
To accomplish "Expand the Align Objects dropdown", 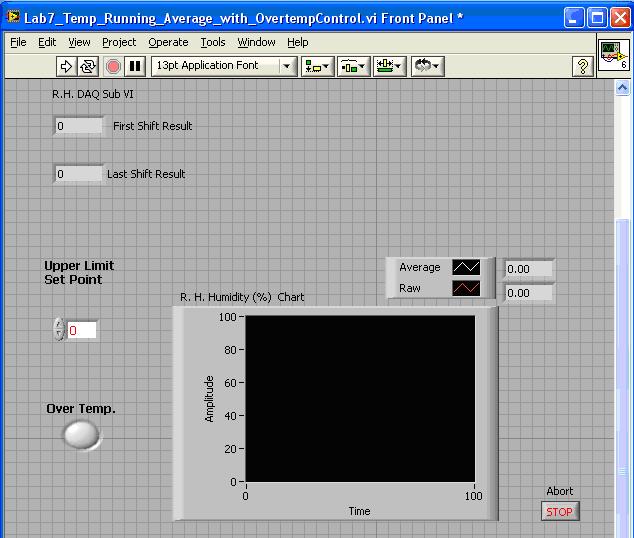I will click(319, 66).
